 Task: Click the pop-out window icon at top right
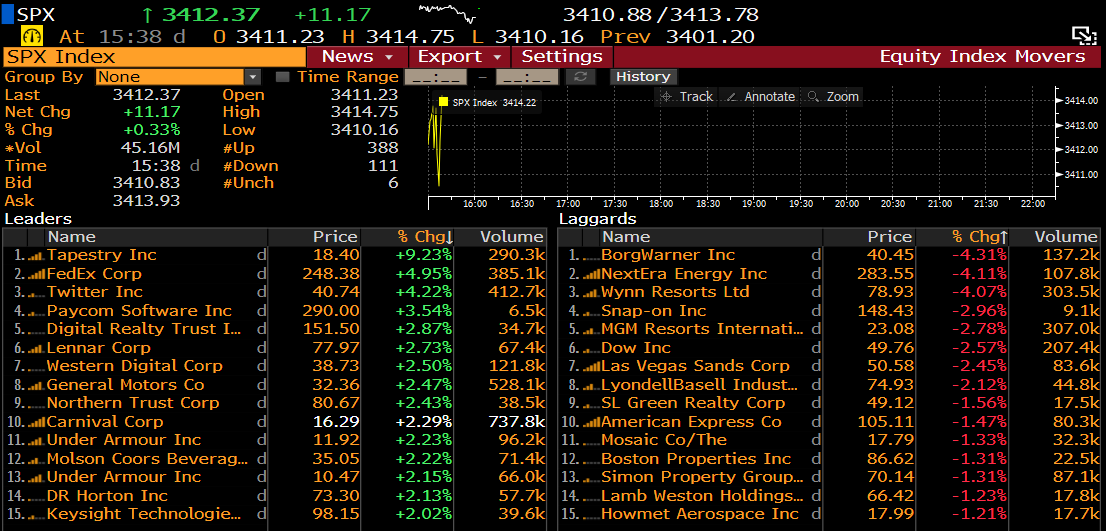[1084, 36]
